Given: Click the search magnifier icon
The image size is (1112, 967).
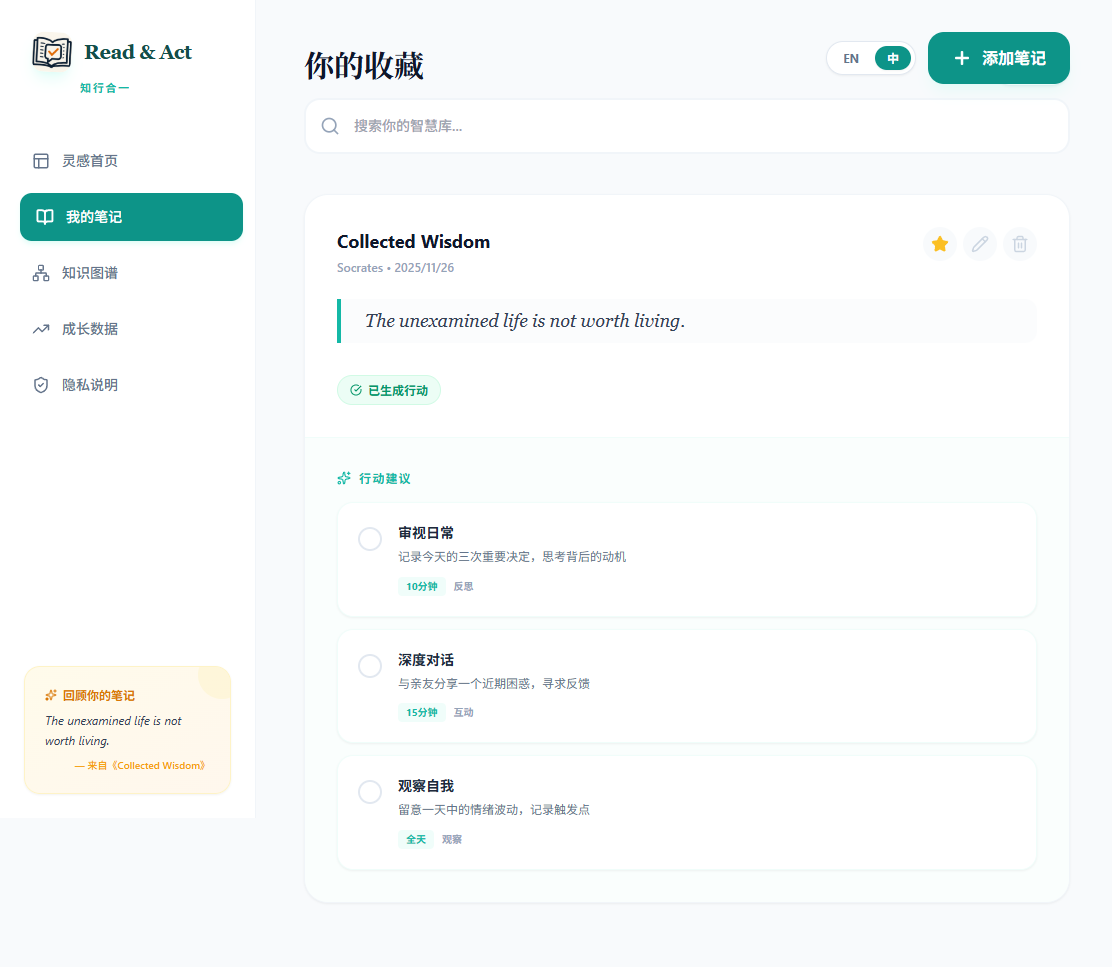Looking at the screenshot, I should [x=330, y=126].
